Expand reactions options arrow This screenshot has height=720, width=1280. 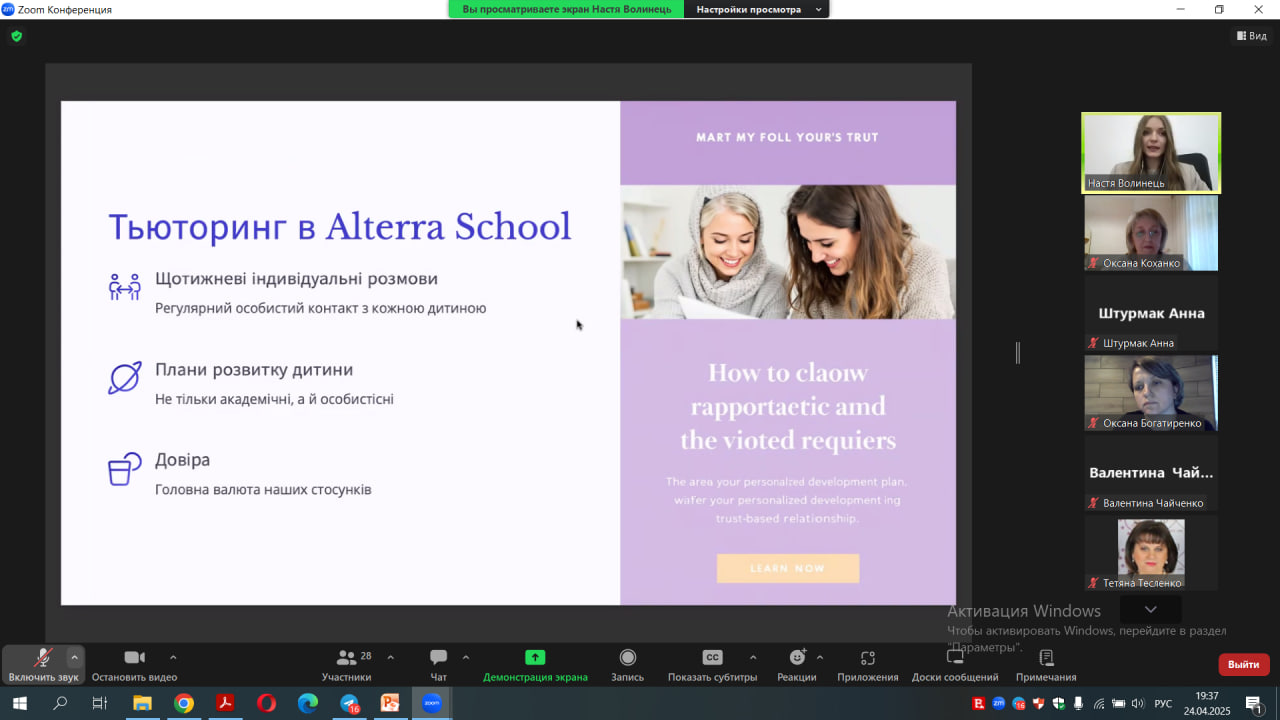(820, 657)
